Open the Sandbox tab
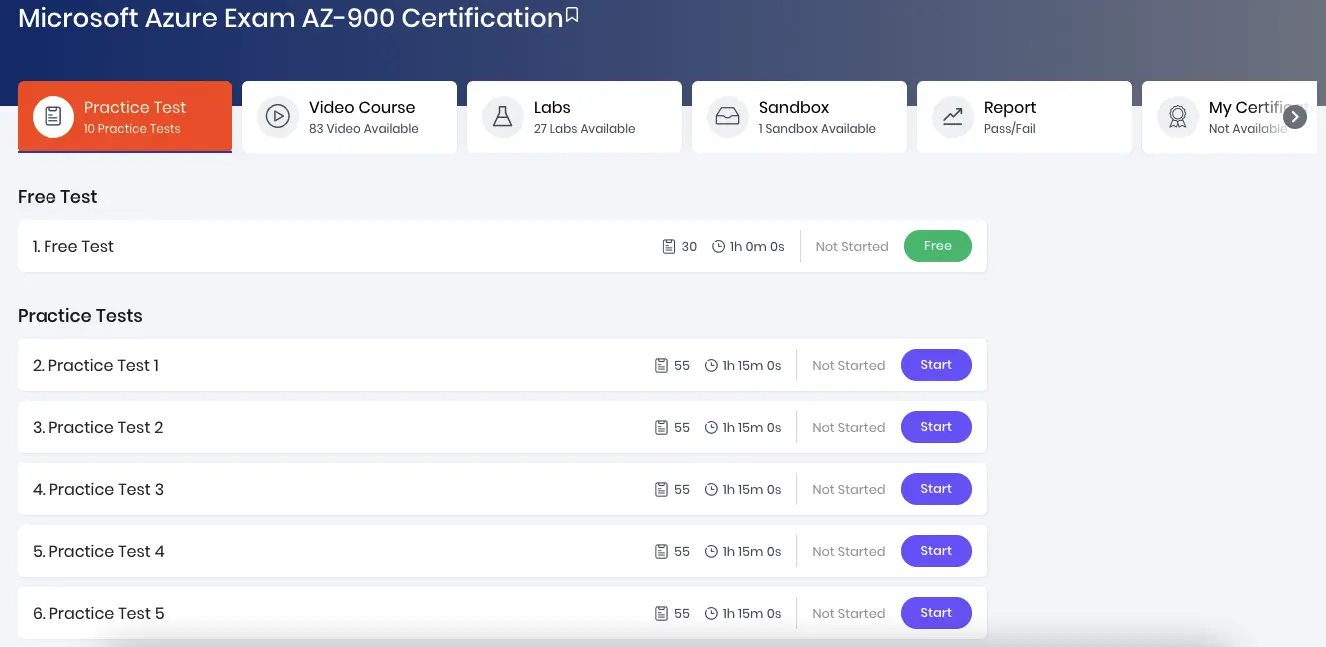The image size is (1326, 647). tap(799, 117)
